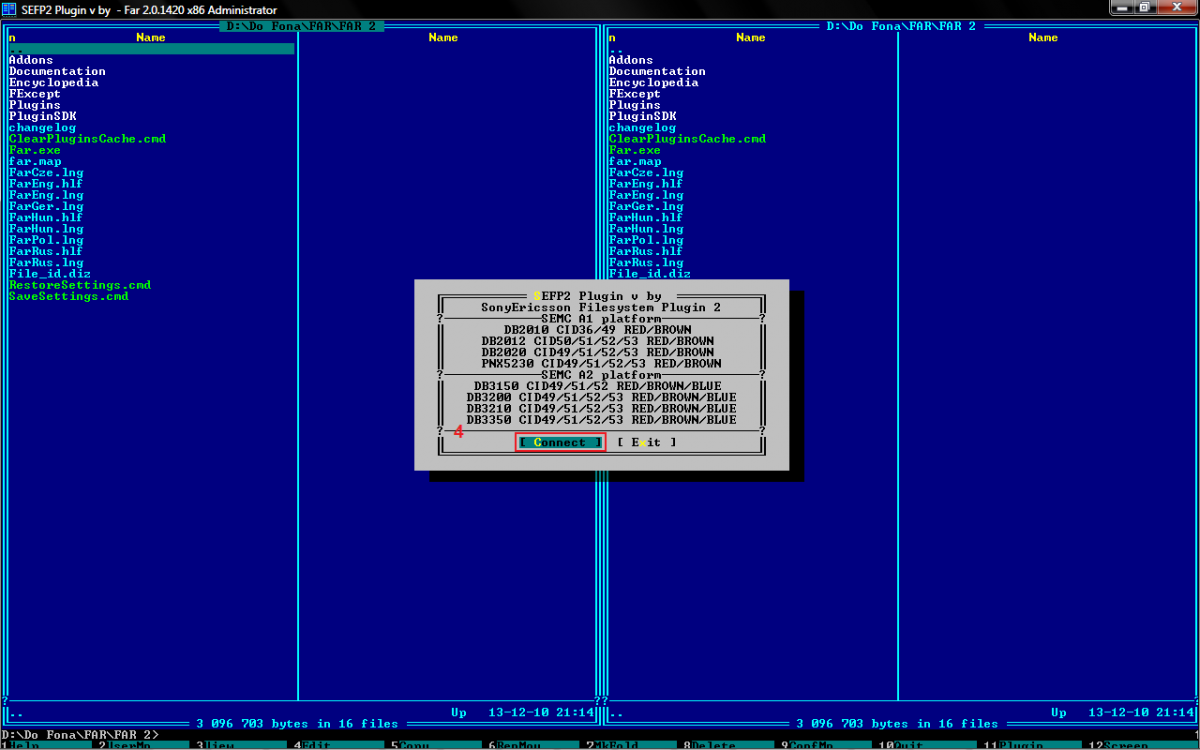Click the command line prompt input

600,735
